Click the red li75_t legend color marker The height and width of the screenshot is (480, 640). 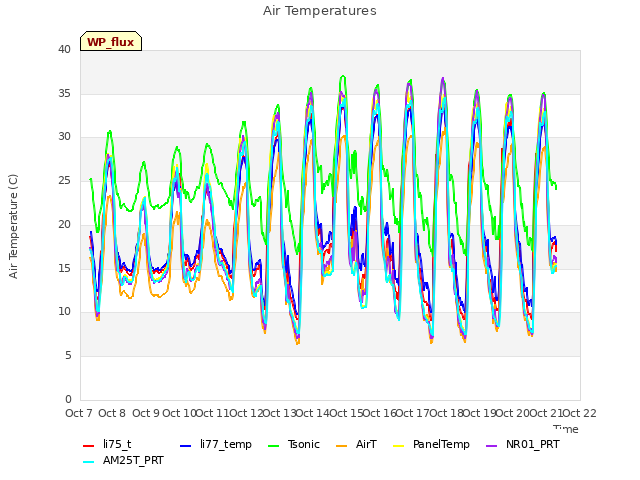(89, 446)
